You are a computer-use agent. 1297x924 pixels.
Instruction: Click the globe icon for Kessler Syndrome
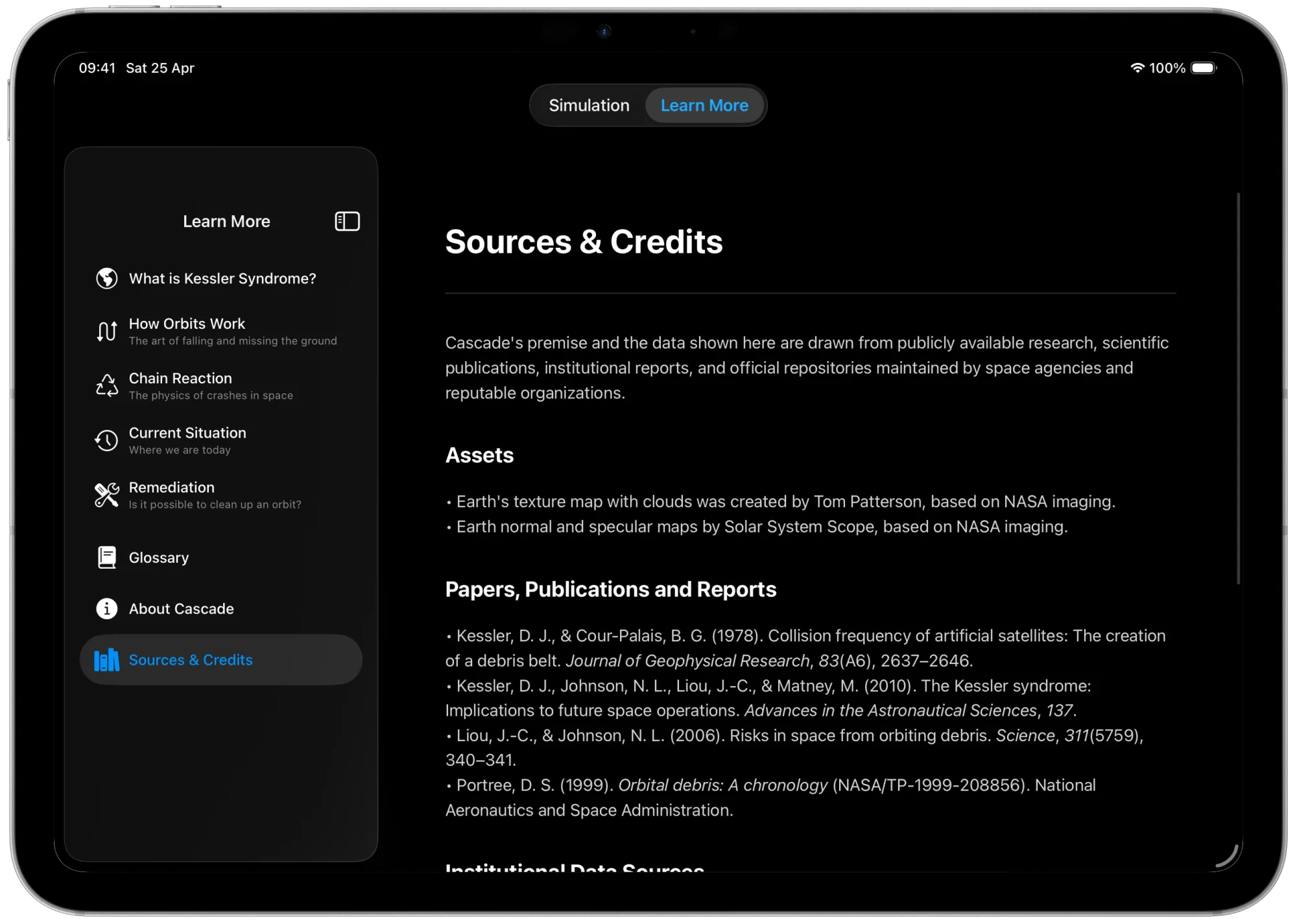[x=107, y=278]
